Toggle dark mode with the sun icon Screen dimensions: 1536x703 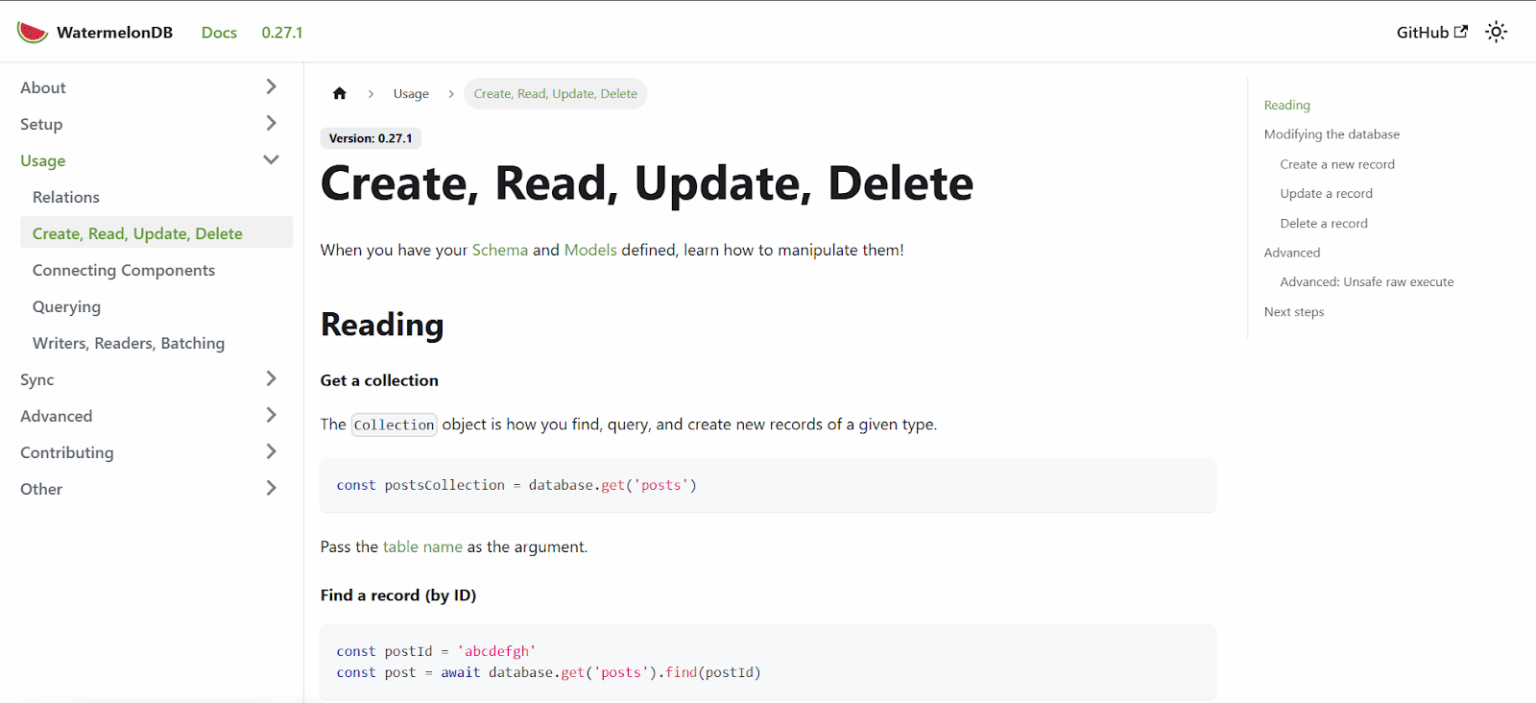tap(1496, 31)
